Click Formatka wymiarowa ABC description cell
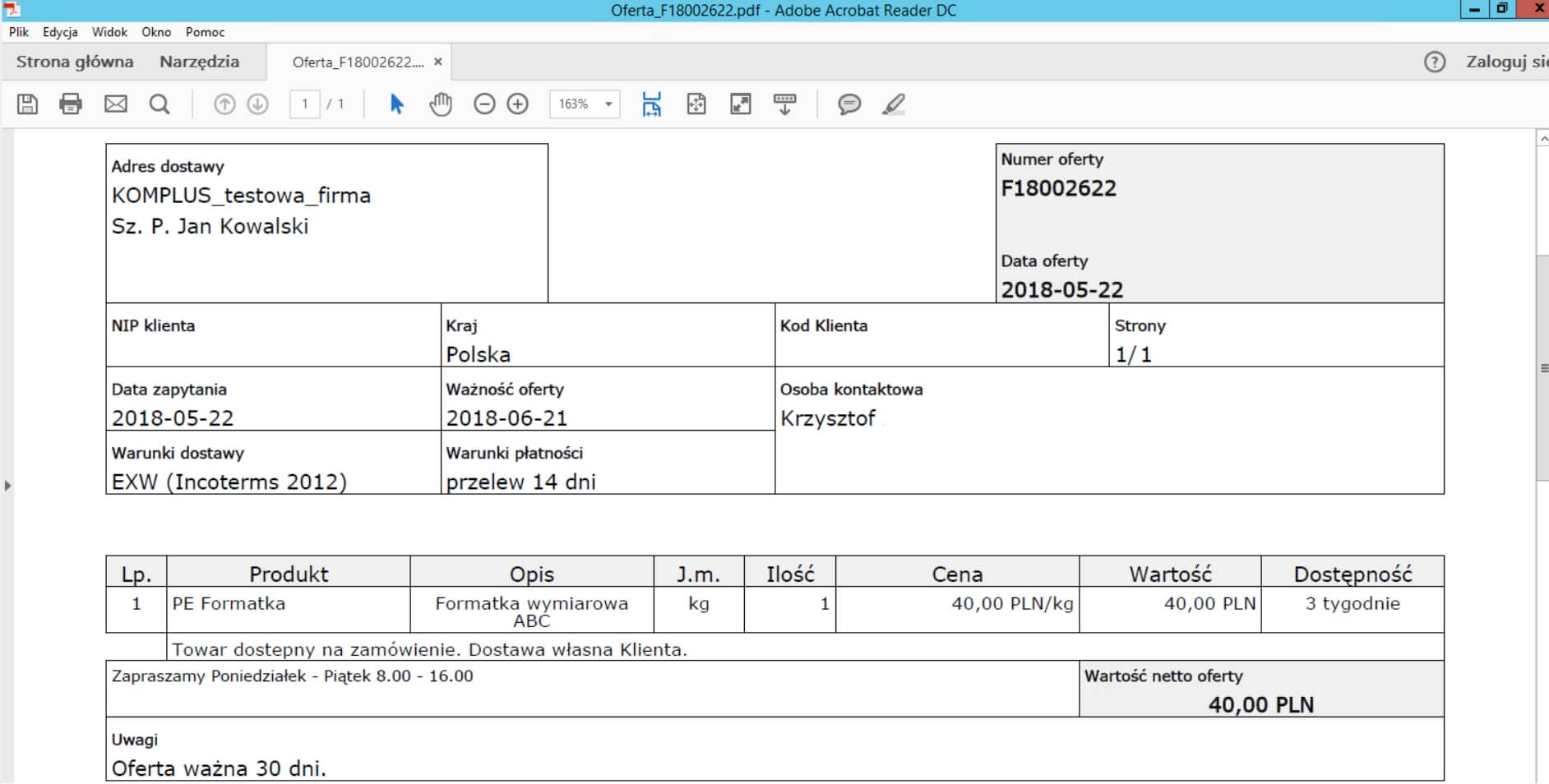Viewport: 1549px width, 784px height. point(531,611)
